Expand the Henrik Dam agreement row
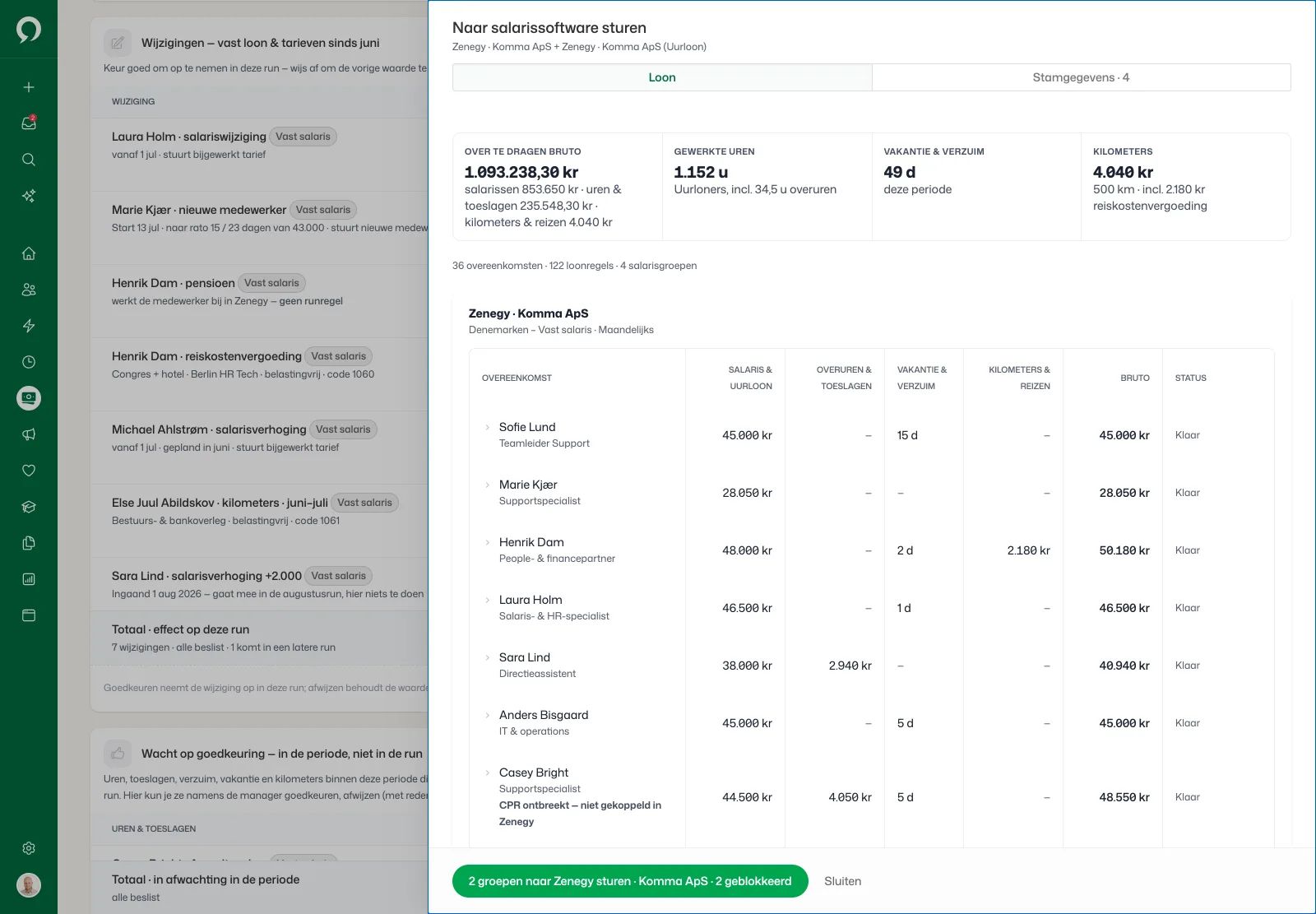 [x=488, y=542]
